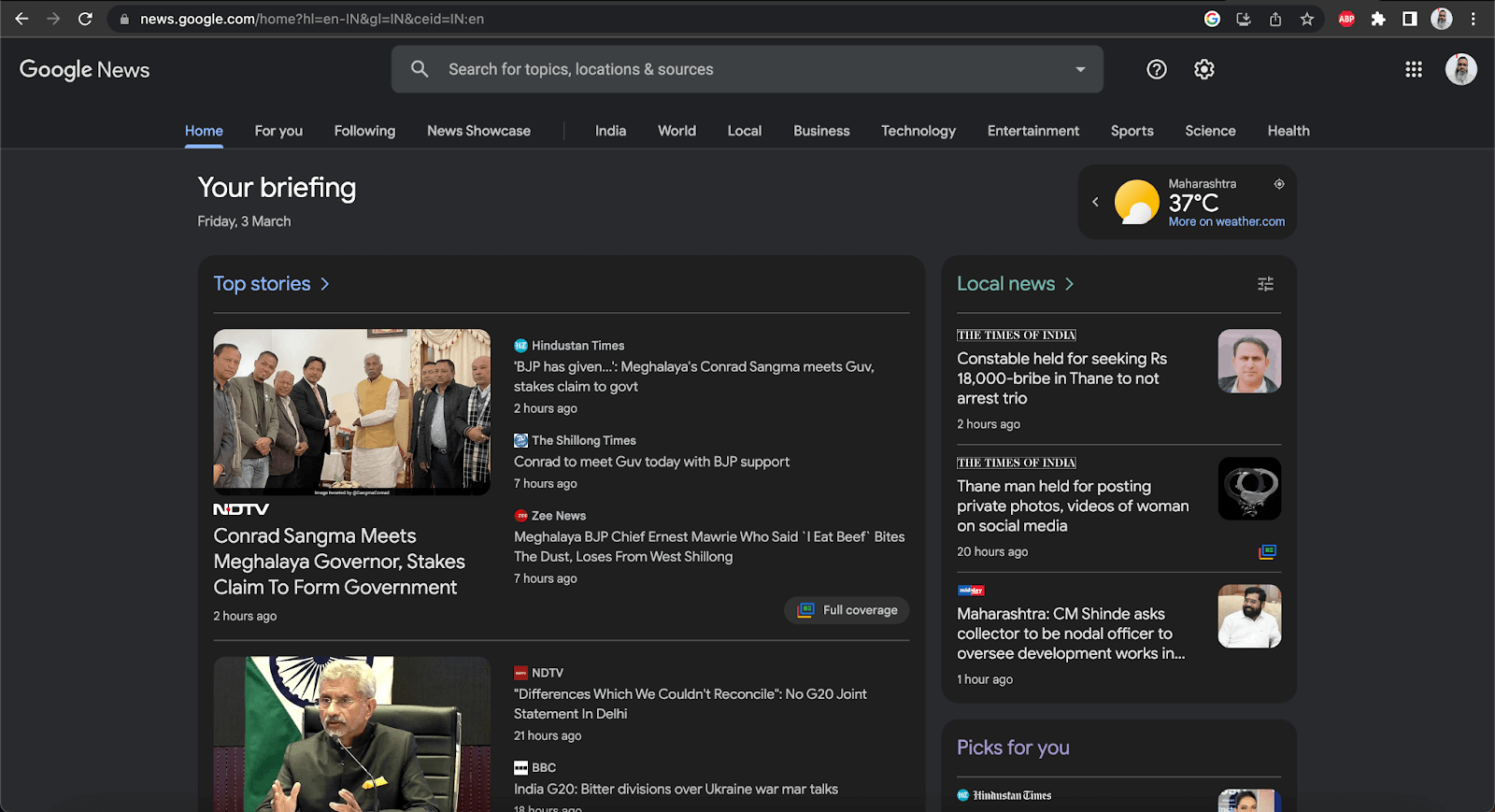Go to the Sports section
1495x812 pixels.
point(1132,131)
